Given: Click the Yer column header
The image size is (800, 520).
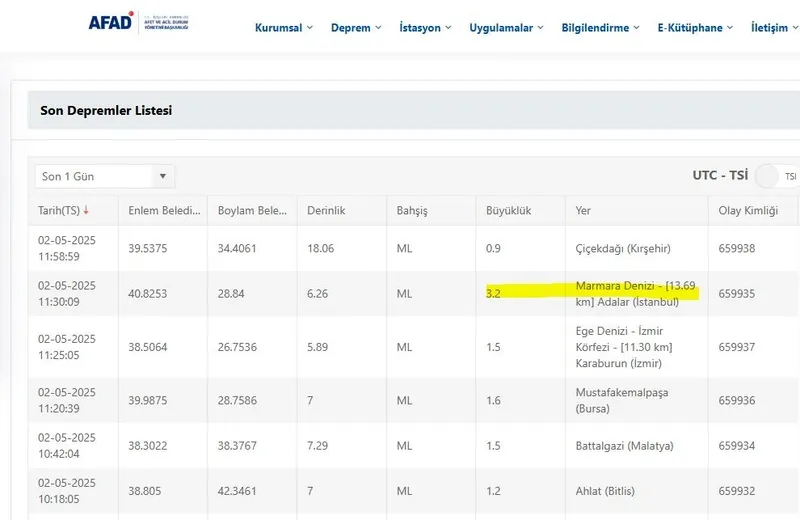Looking at the screenshot, I should click(x=584, y=211).
